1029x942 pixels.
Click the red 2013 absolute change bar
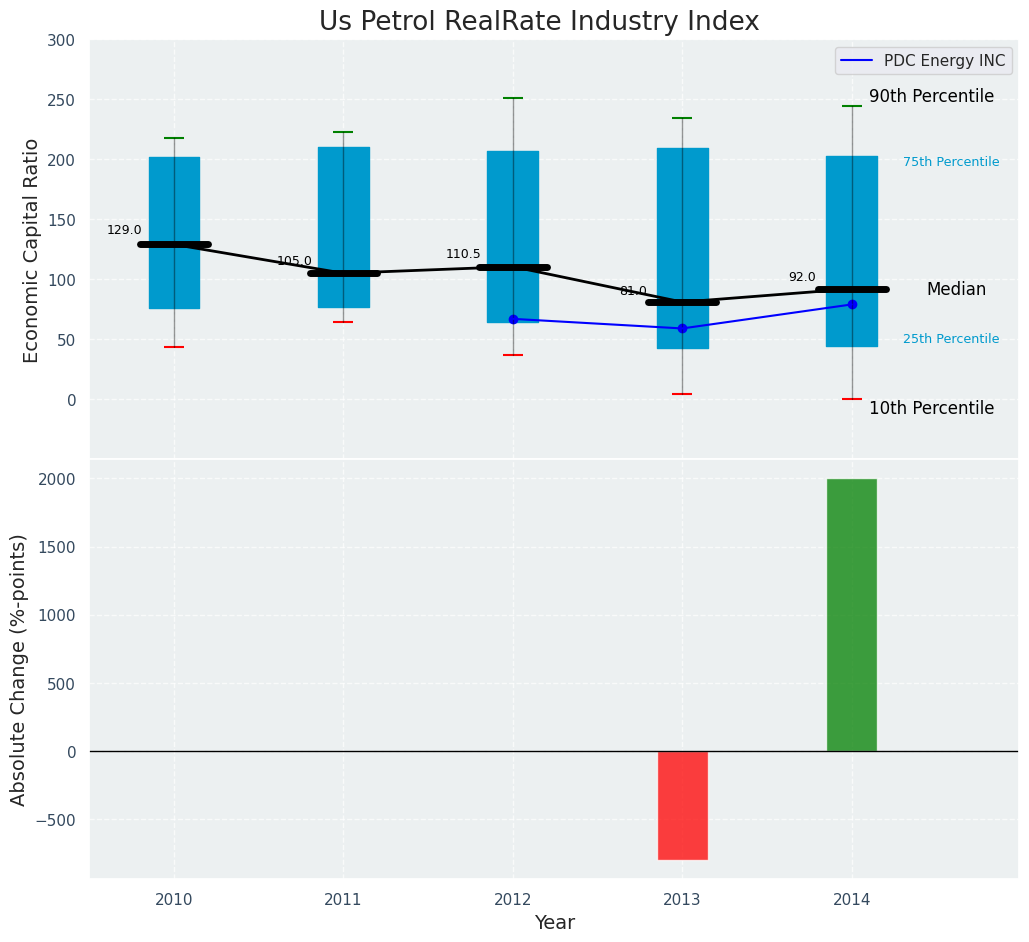coord(682,805)
